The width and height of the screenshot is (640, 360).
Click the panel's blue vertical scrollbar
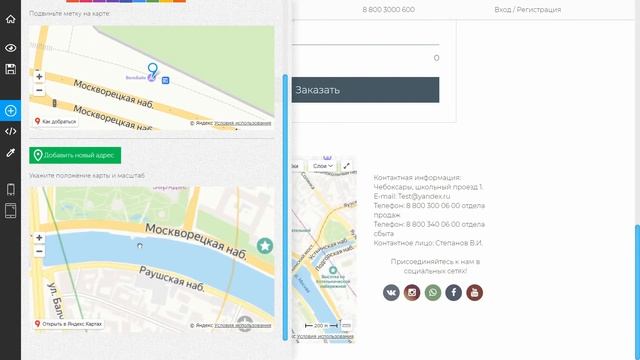pos(285,207)
